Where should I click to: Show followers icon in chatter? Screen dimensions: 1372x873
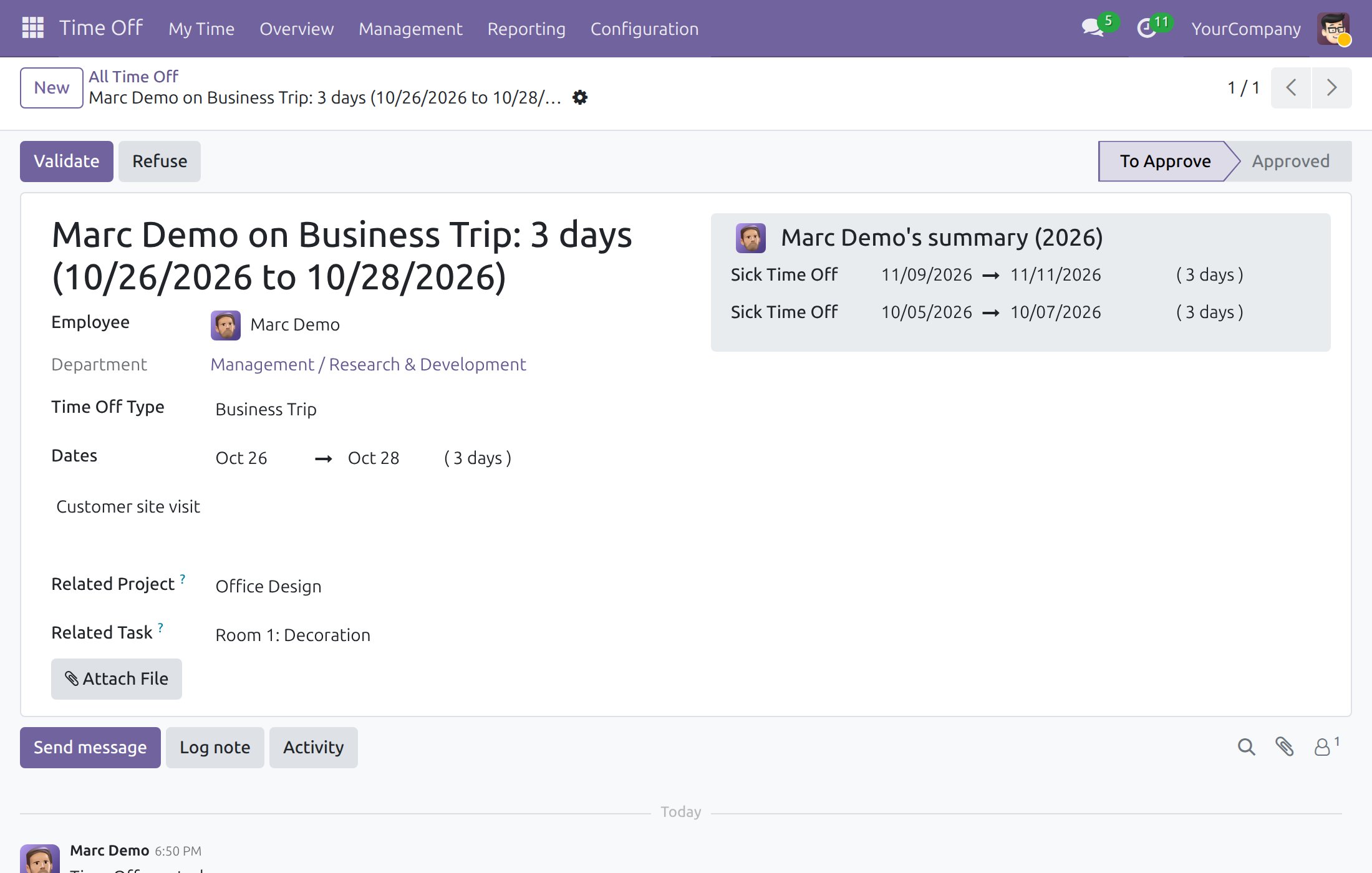point(1326,746)
